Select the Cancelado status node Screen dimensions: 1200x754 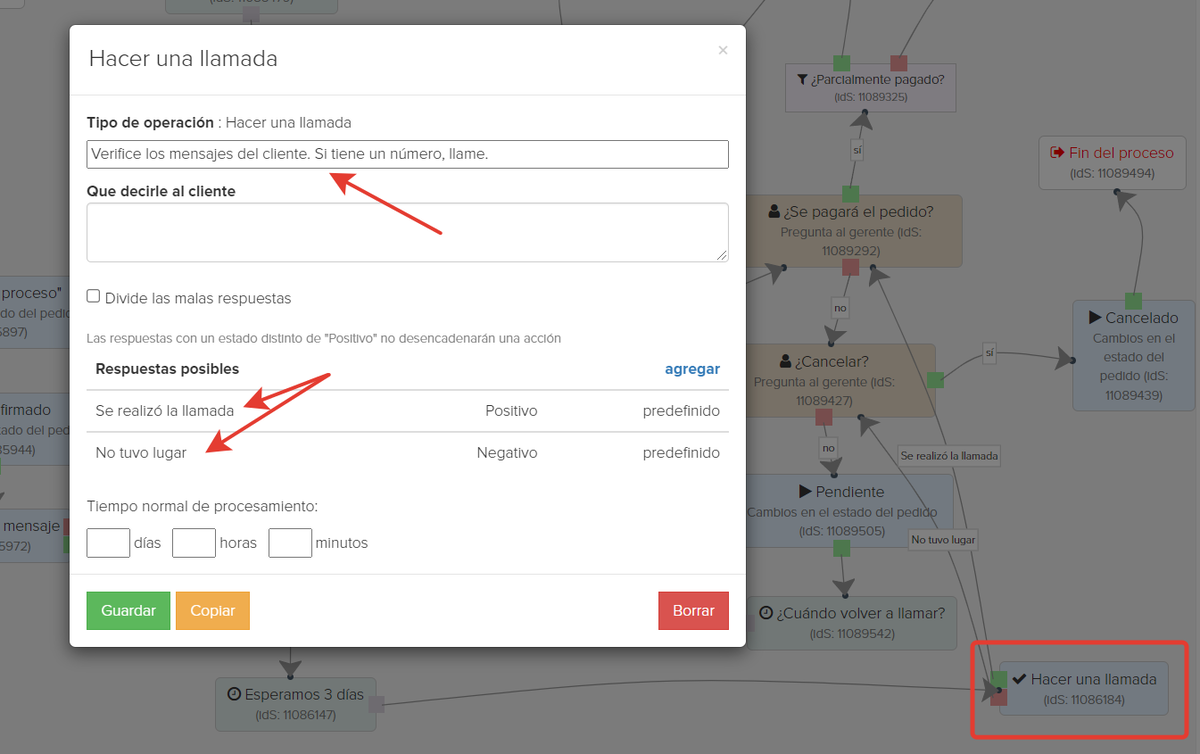click(1133, 355)
